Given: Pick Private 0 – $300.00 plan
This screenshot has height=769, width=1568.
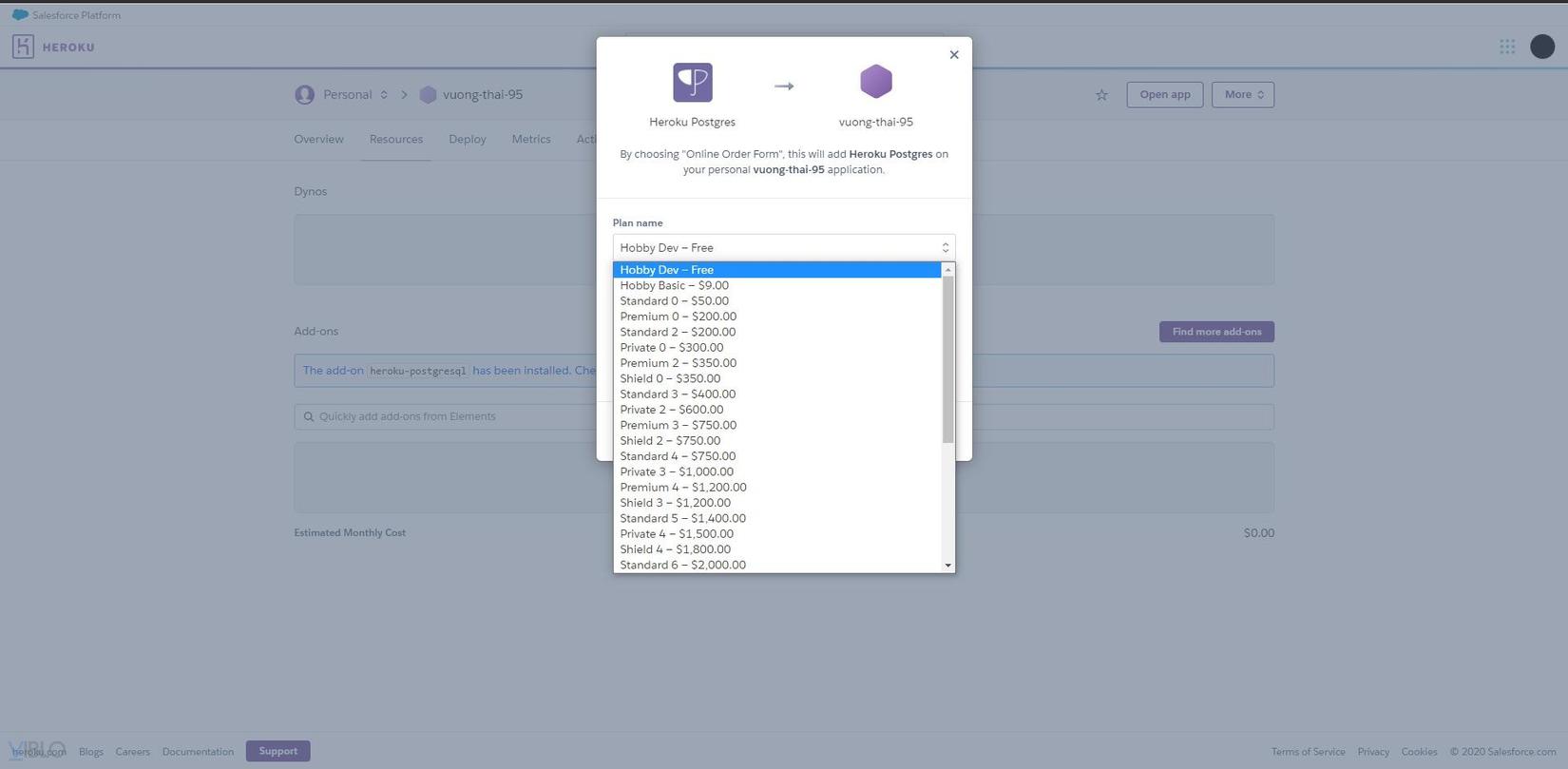Looking at the screenshot, I should (x=777, y=348).
